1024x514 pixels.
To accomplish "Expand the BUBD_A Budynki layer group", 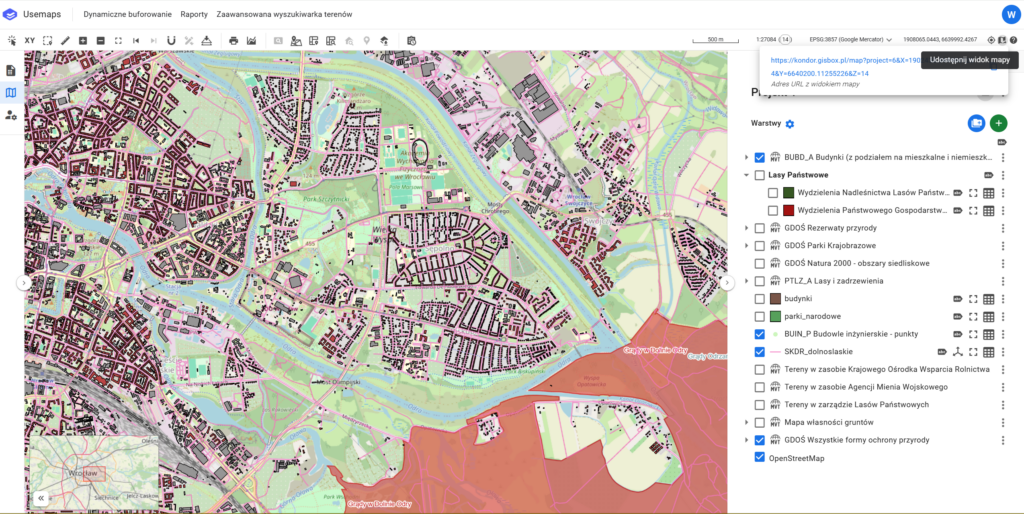I will [x=746, y=158].
